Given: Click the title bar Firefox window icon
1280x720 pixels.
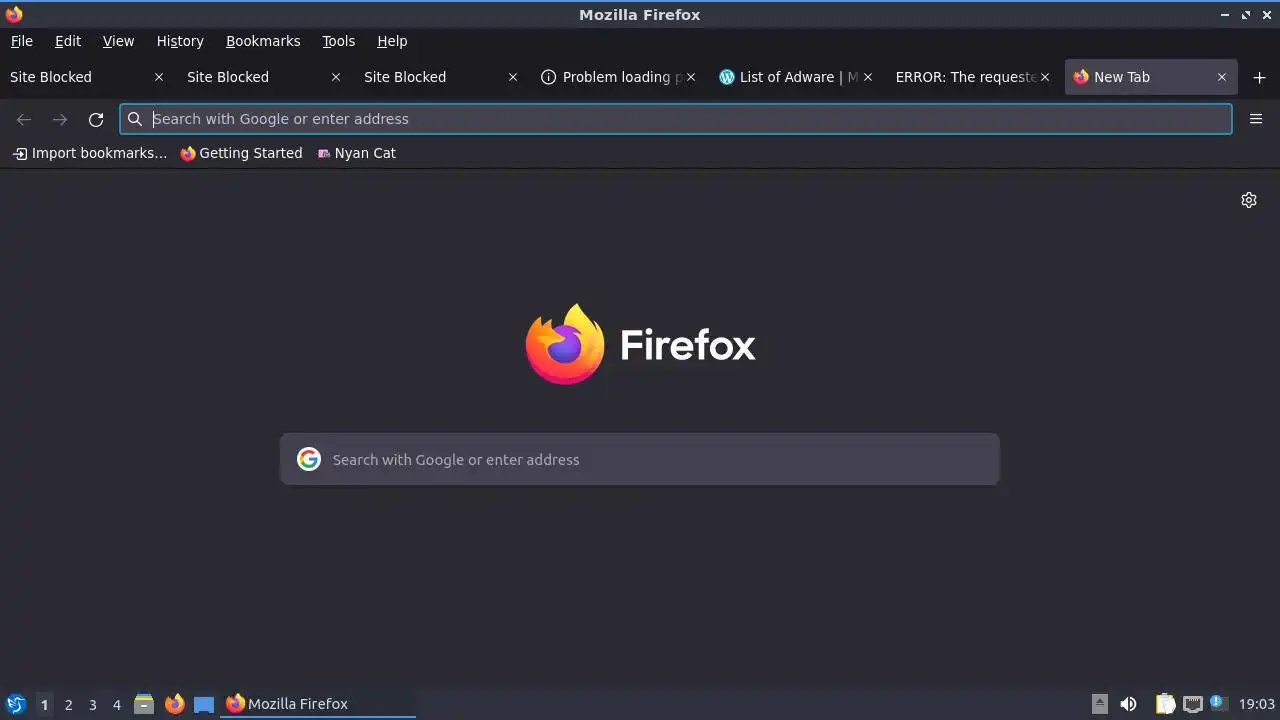Looking at the screenshot, I should pos(14,14).
